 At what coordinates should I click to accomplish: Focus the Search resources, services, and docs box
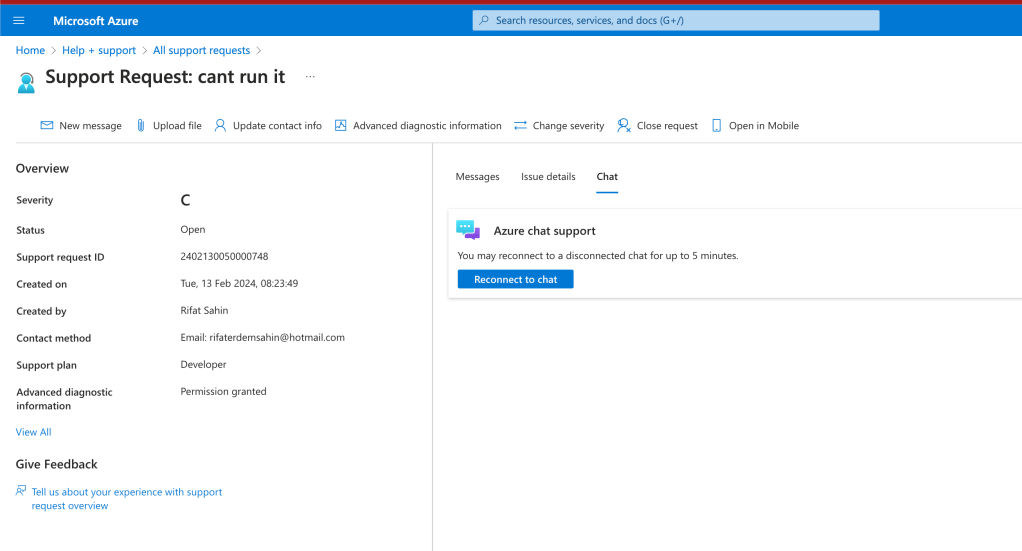pos(676,20)
